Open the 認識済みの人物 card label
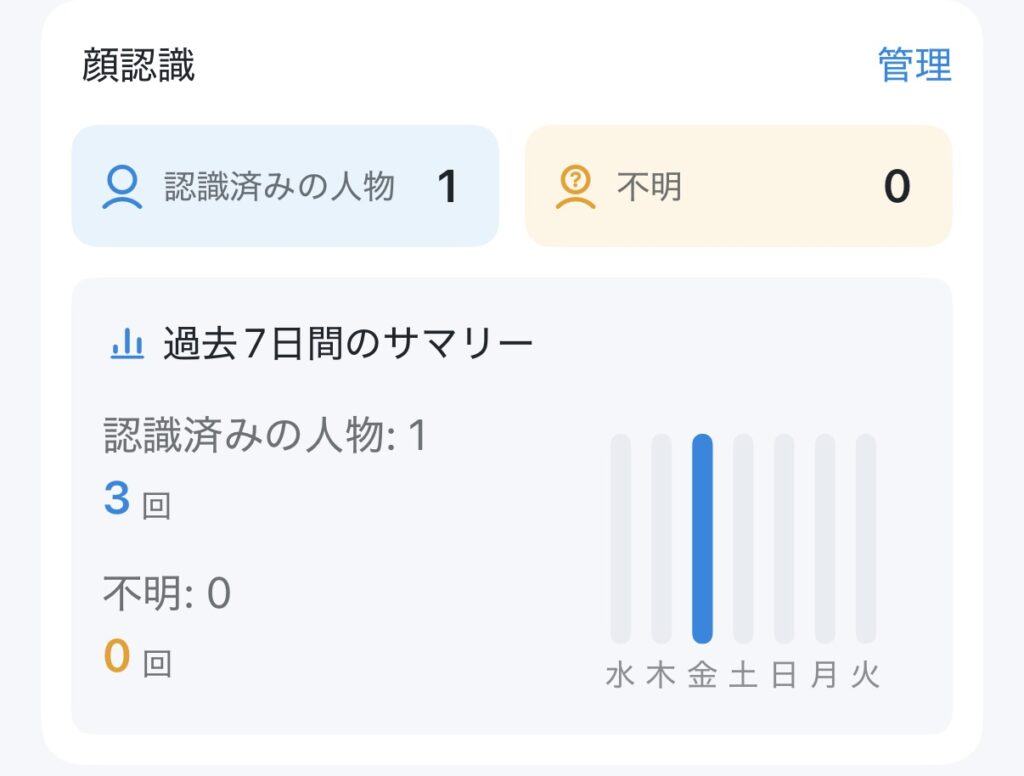Image resolution: width=1024 pixels, height=776 pixels. click(279, 186)
